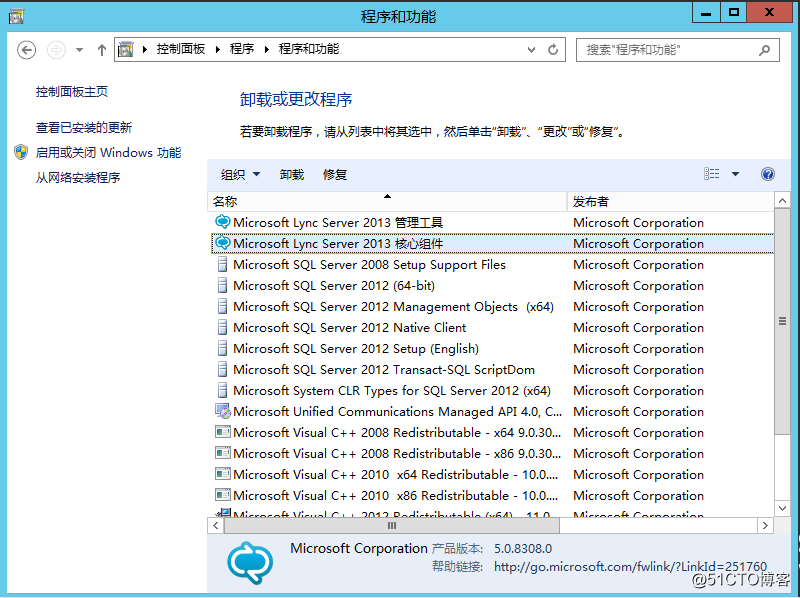Click the 程序和功能 breadcrumb in address bar
The width and height of the screenshot is (800, 598).
pyautogui.click(x=309, y=49)
